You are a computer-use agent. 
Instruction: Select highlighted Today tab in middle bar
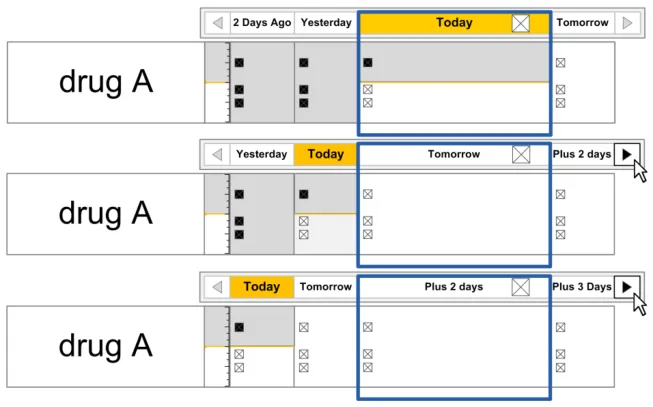click(x=325, y=154)
